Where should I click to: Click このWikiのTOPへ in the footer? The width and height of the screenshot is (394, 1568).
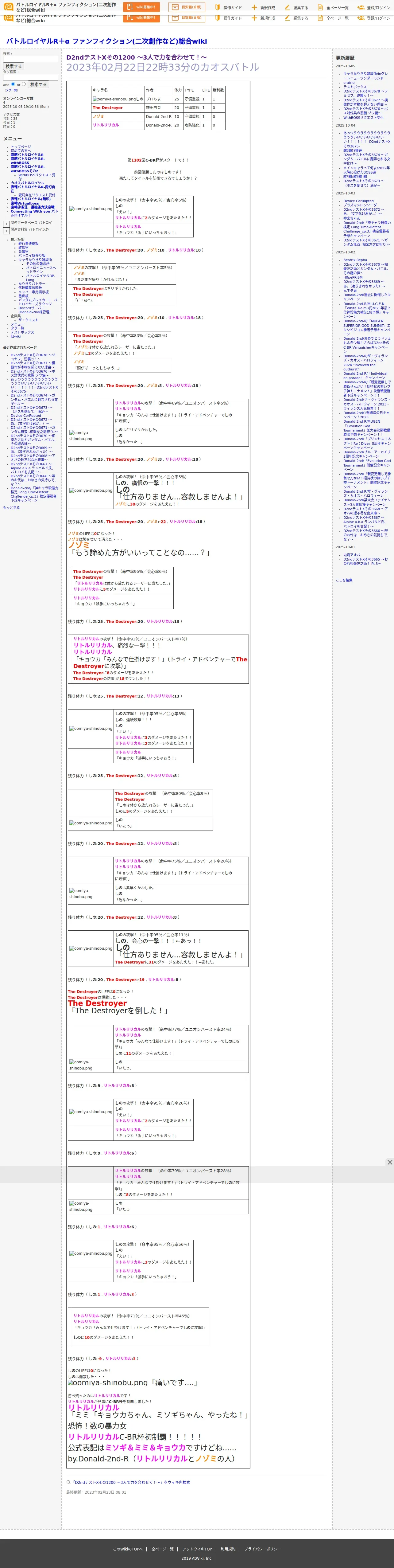tap(128, 1549)
